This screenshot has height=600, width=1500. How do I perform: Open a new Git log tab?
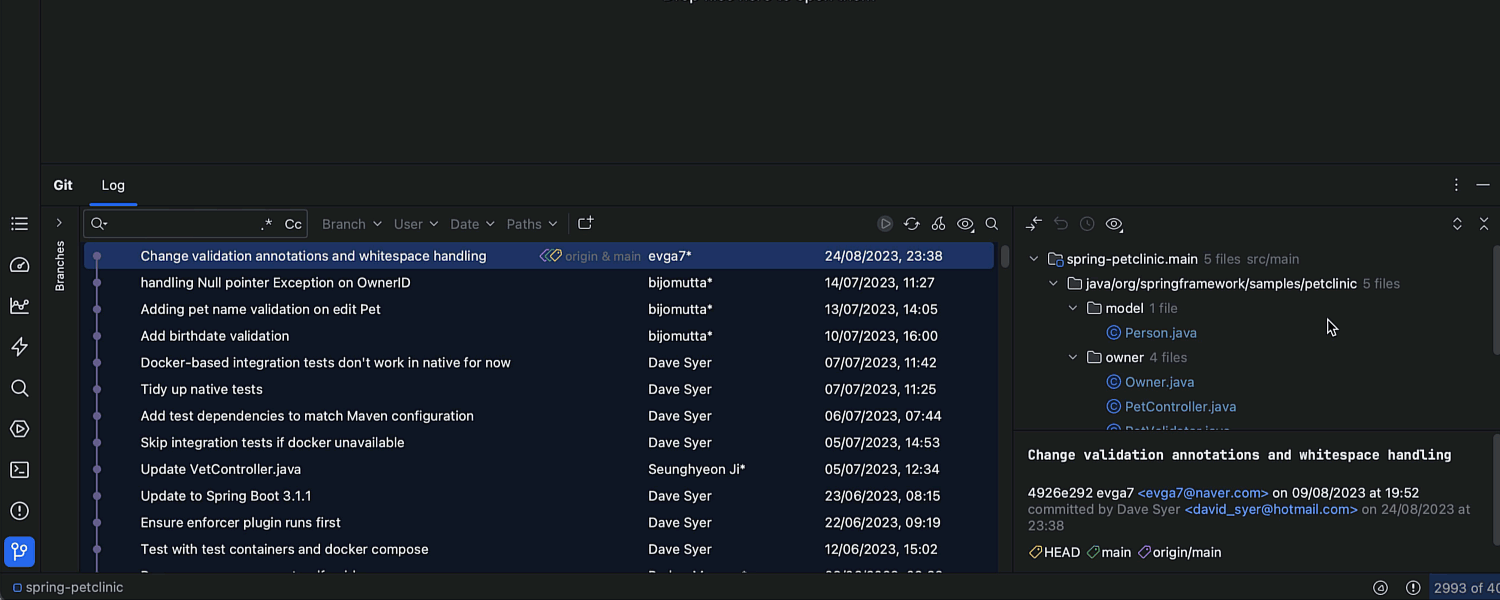(586, 224)
